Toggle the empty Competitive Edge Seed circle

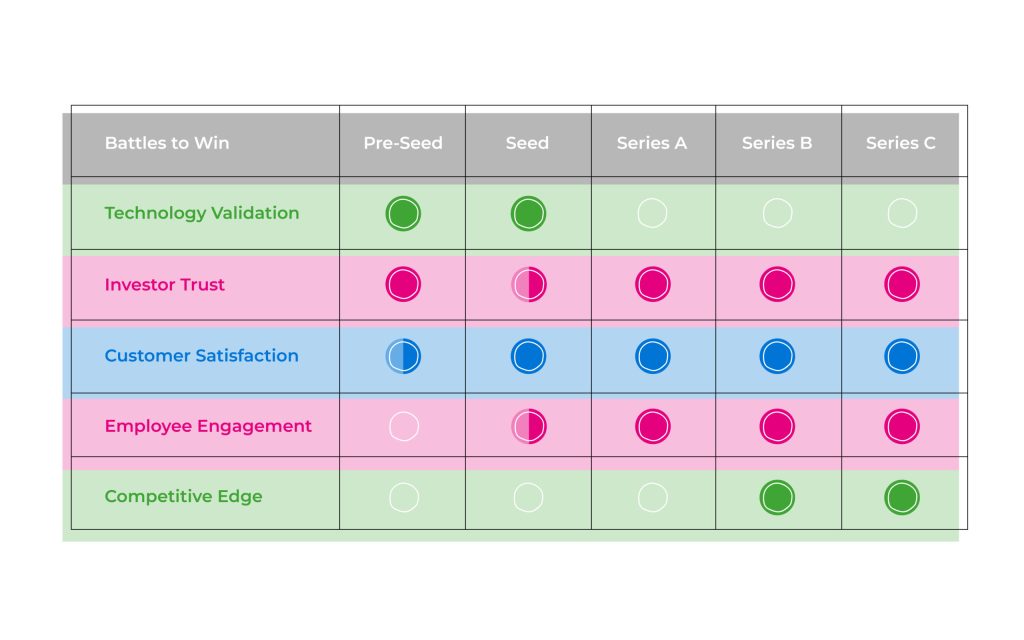click(528, 498)
